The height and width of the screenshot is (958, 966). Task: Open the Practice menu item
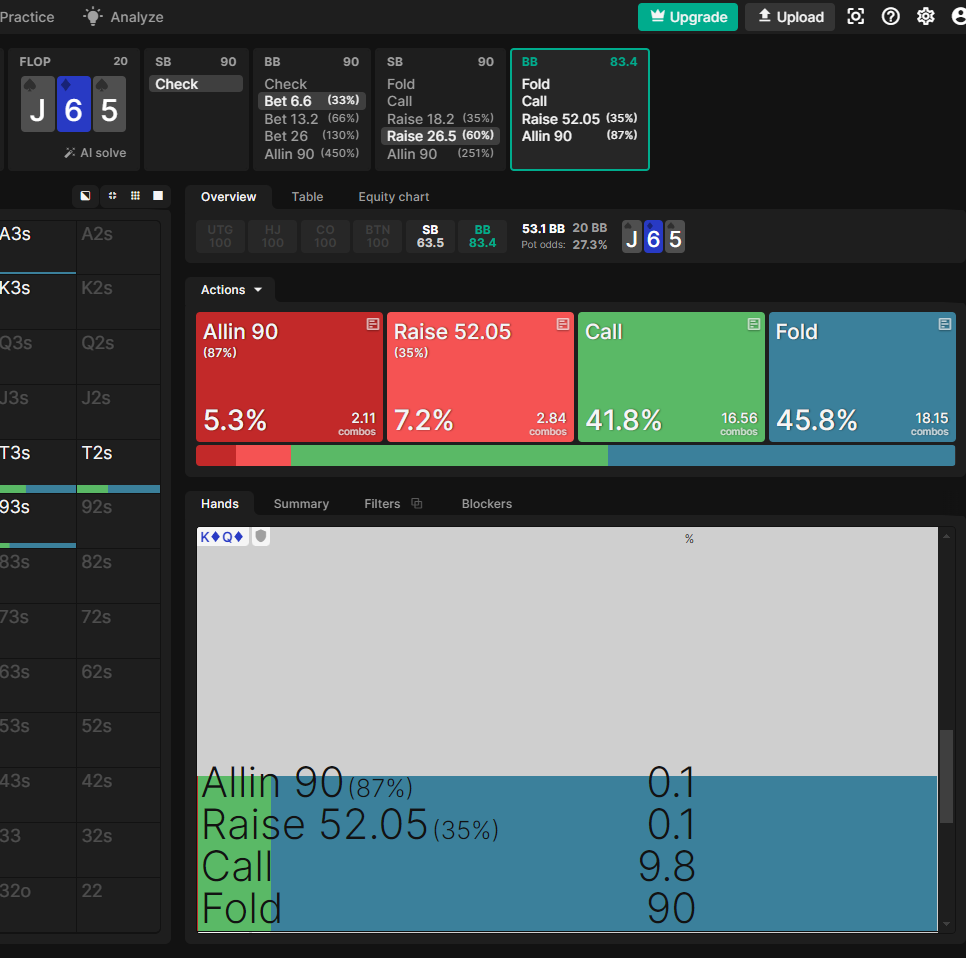tap(27, 17)
